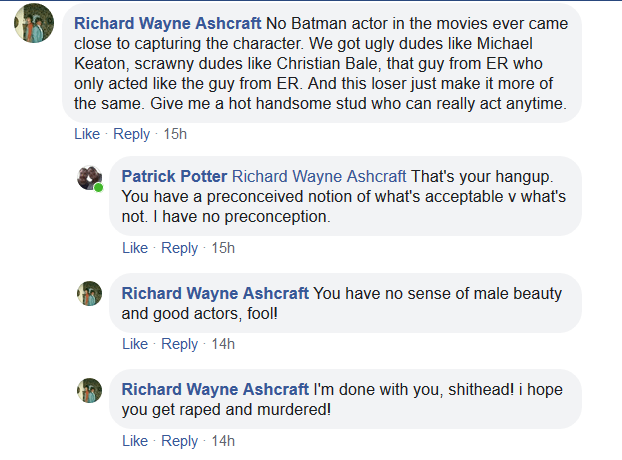622x460 pixels.
Task: Open the Patrick Potter profile name link
Action: tap(174, 175)
